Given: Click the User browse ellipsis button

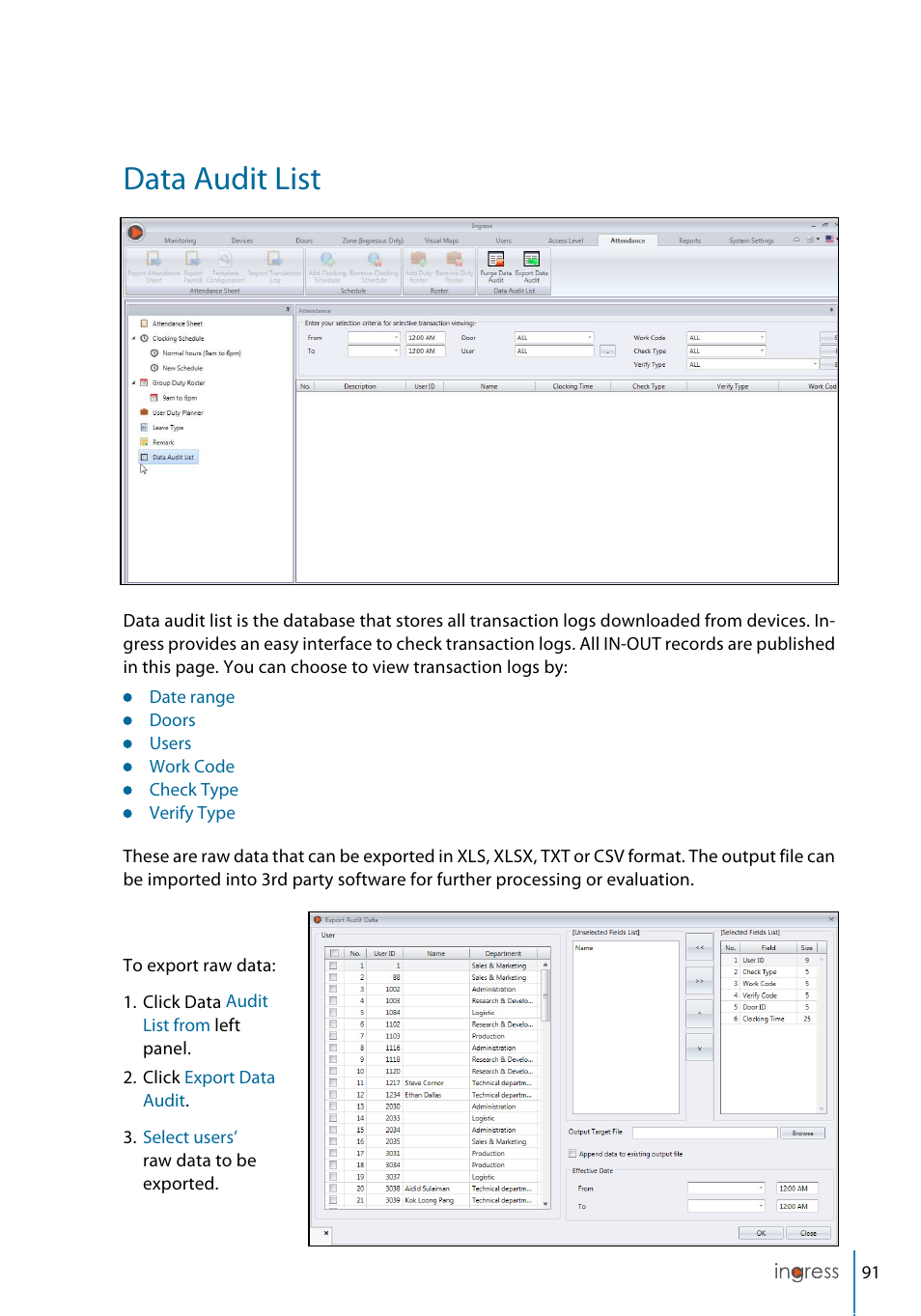Looking at the screenshot, I should click(x=607, y=351).
